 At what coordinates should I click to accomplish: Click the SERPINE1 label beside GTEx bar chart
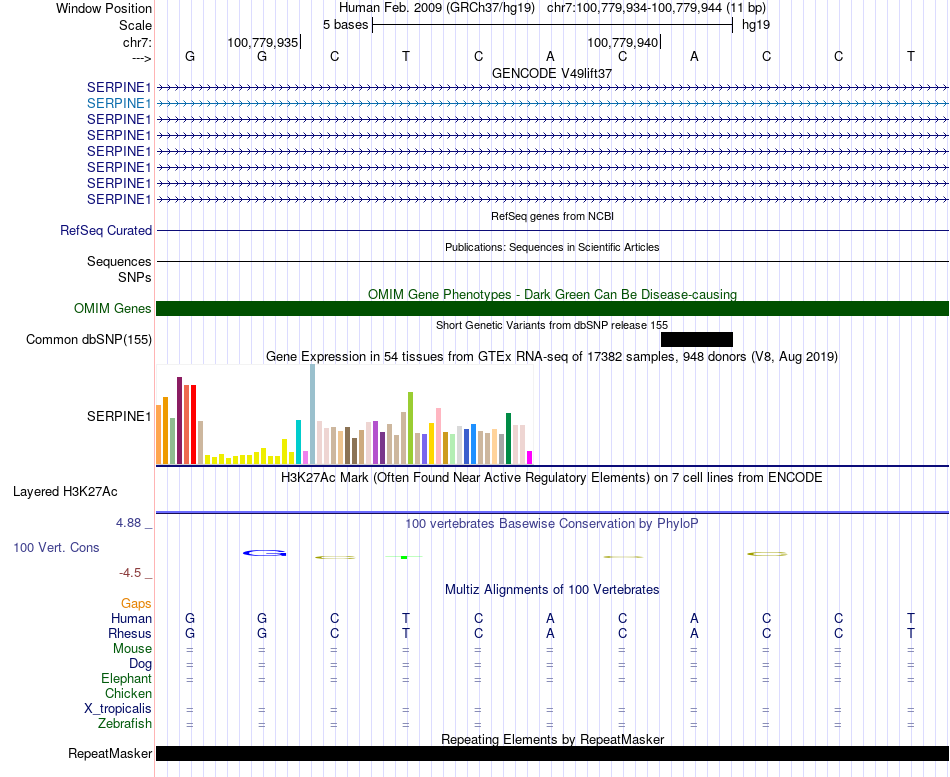(119, 416)
